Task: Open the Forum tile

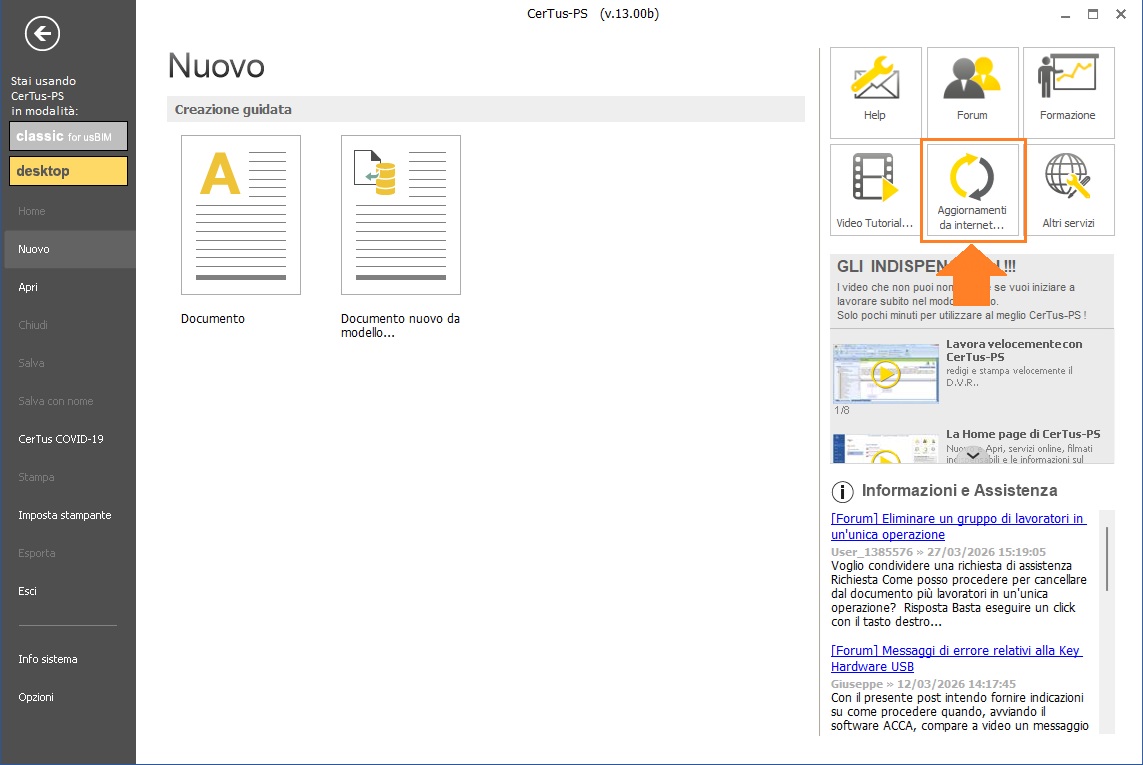Action: [x=972, y=92]
